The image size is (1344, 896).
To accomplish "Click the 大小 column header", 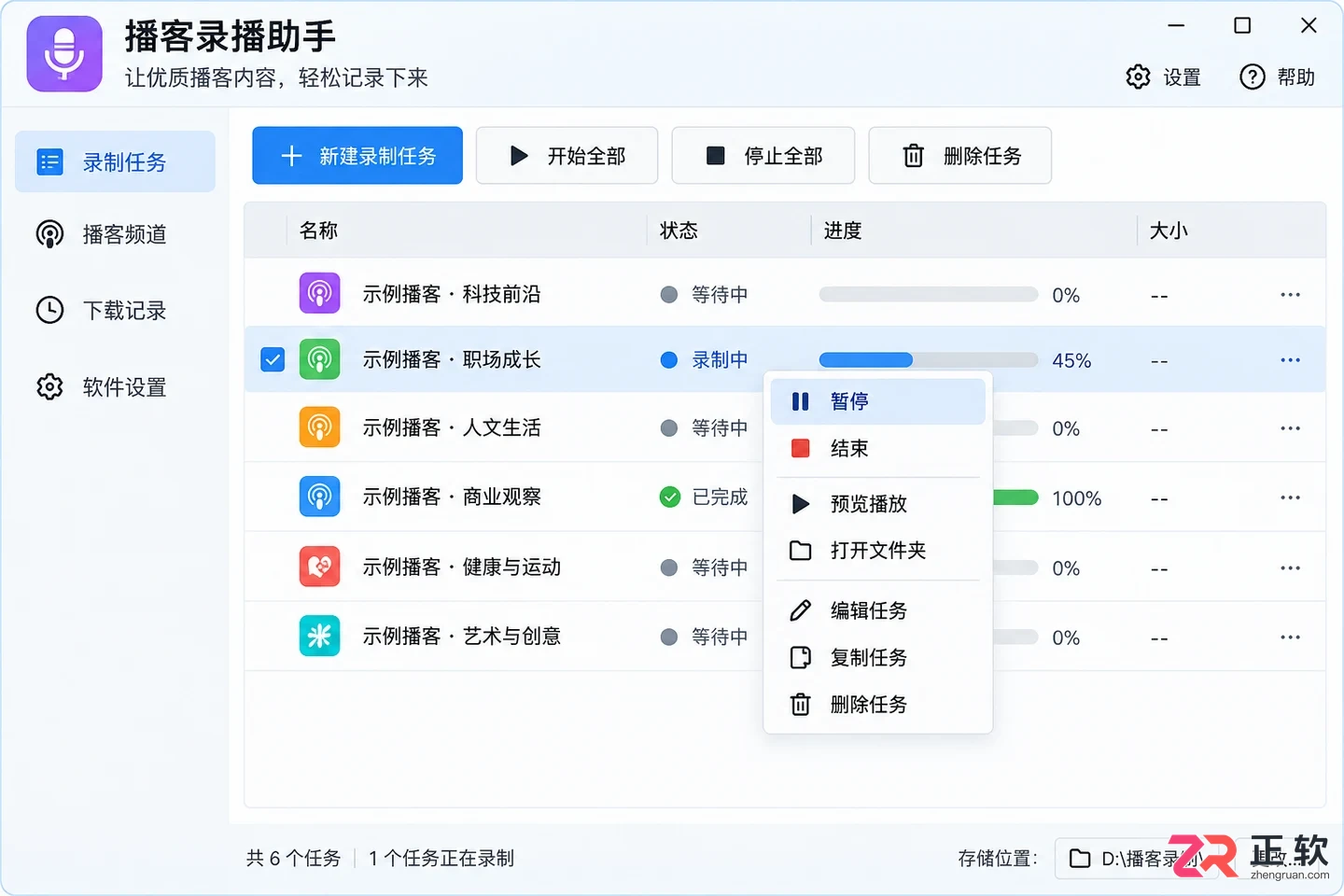I will click(x=1169, y=231).
